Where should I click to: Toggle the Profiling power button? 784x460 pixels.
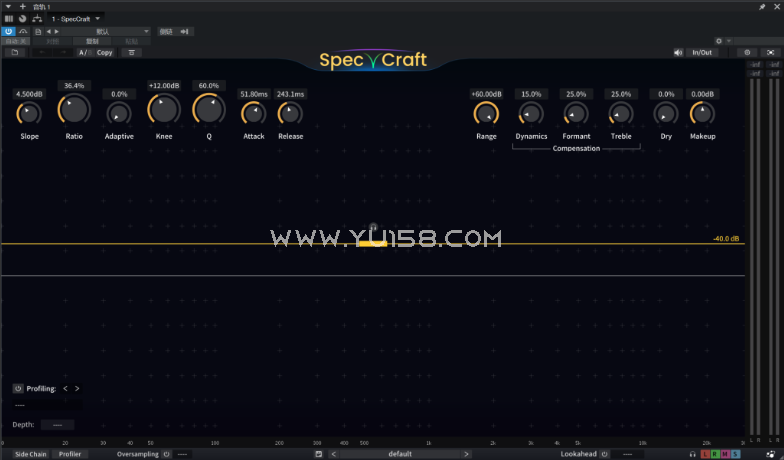(x=18, y=388)
